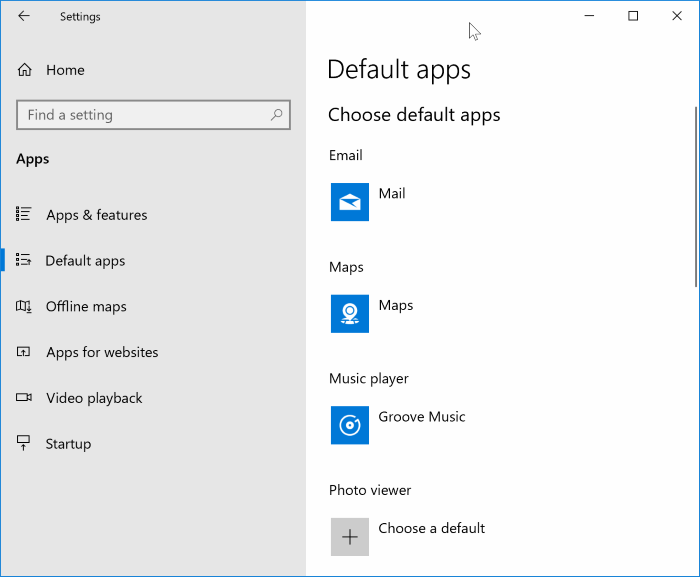Image resolution: width=700 pixels, height=577 pixels.
Task: Click the search magnifier icon
Action: 276,115
